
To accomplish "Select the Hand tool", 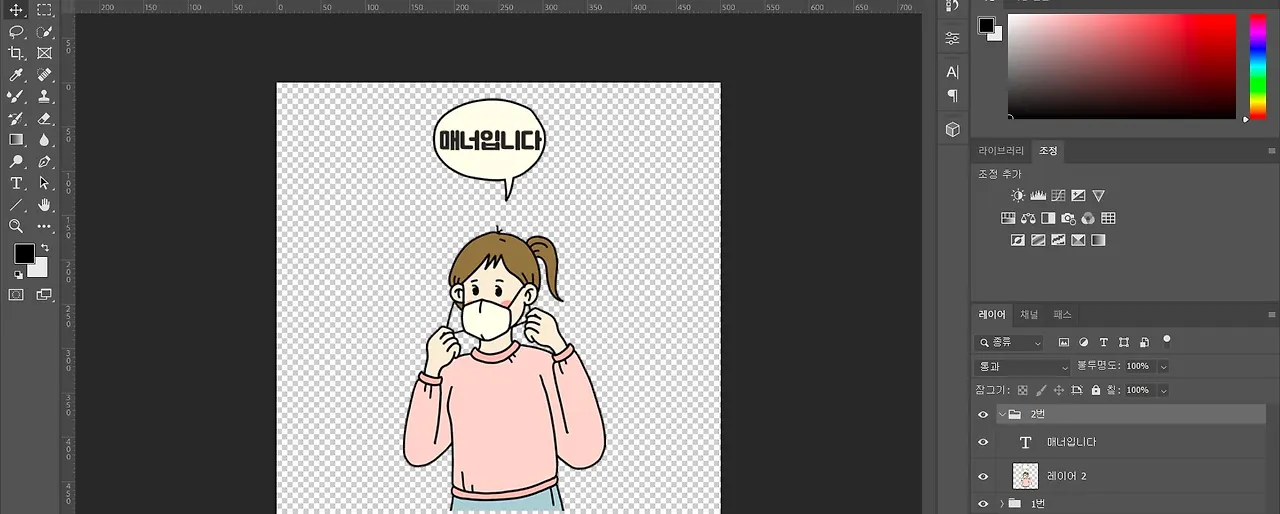I will [x=44, y=205].
